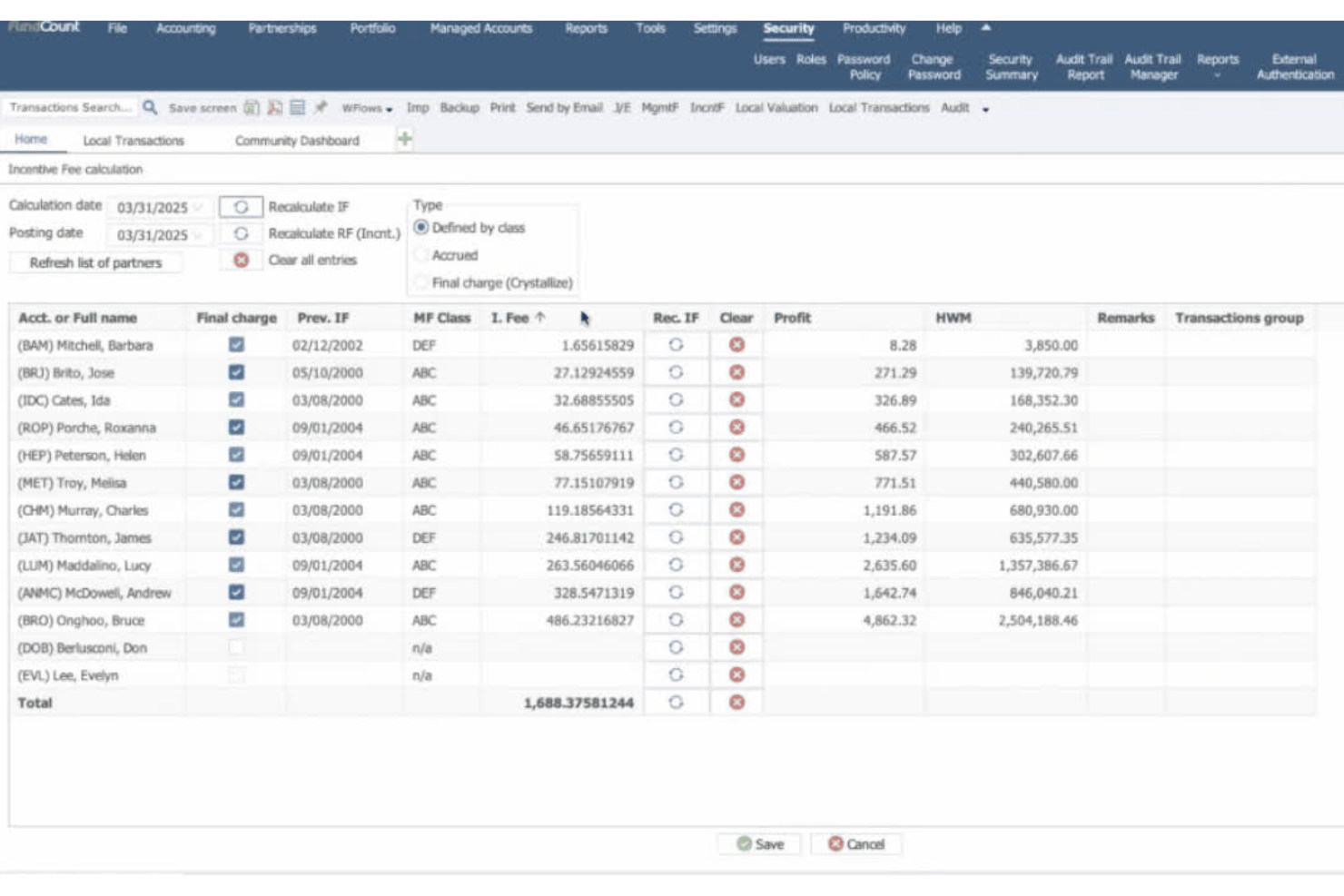
Task: Clear the Berlusconi, Don row entry
Action: 736,647
